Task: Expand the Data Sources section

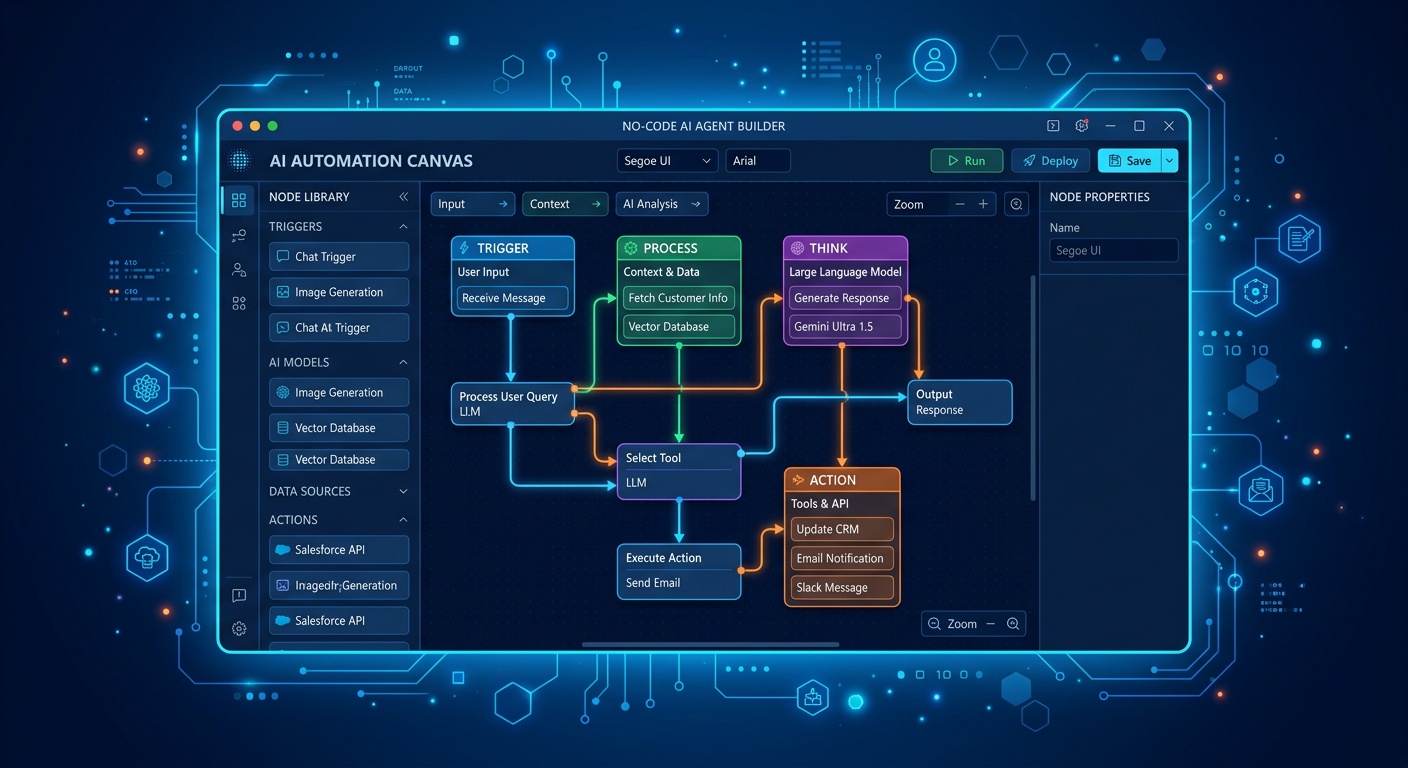Action: pyautogui.click(x=403, y=492)
